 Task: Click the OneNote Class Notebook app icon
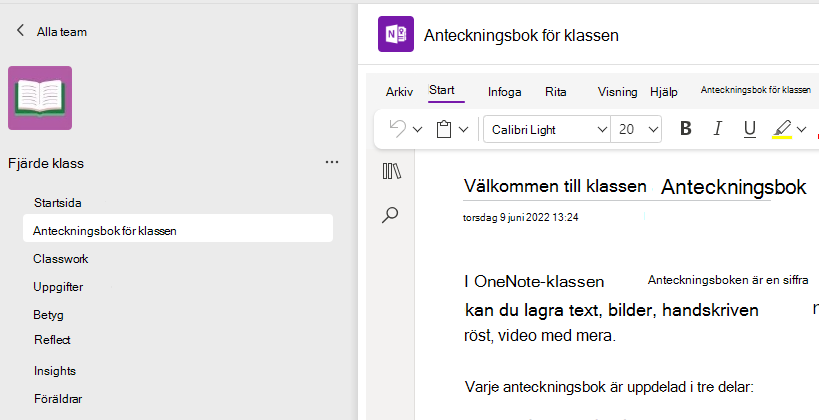[x=396, y=34]
